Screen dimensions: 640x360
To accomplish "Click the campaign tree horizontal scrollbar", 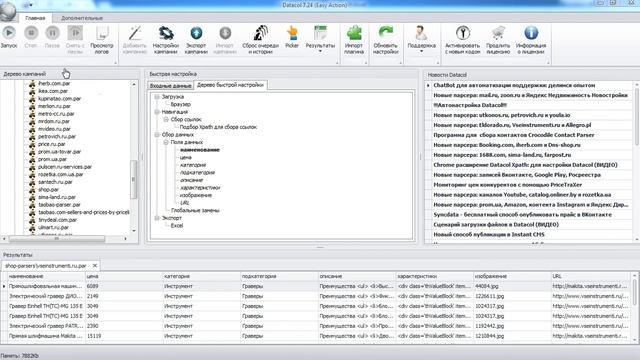I will [x=57, y=239].
